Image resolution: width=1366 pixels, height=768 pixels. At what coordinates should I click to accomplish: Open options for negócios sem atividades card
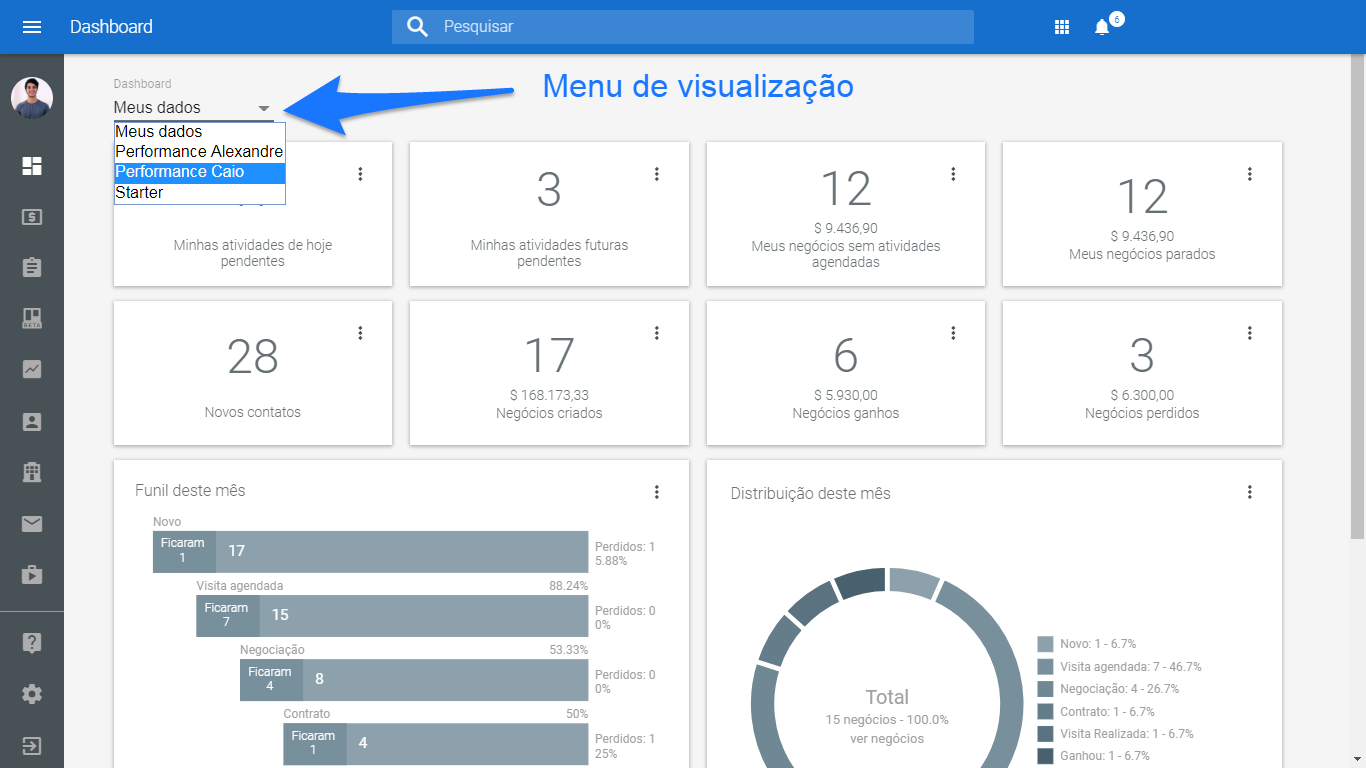pyautogui.click(x=953, y=174)
